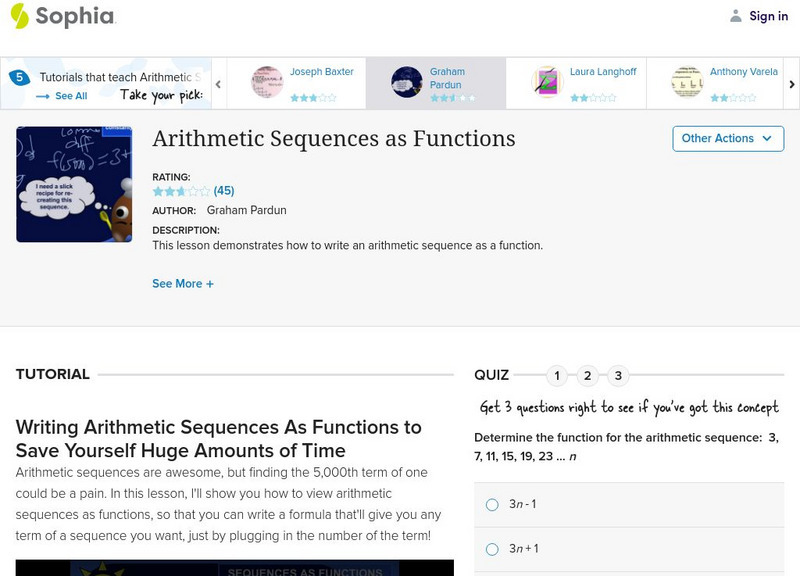Expand description with See More +
This screenshot has height=576, width=800.
click(183, 284)
